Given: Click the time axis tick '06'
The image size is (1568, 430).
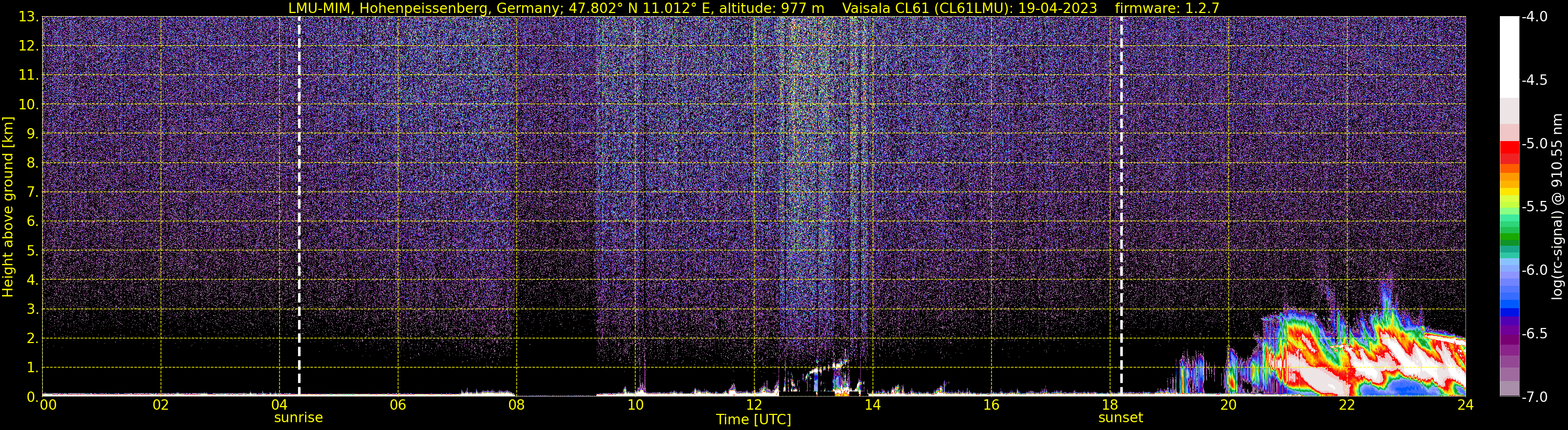Looking at the screenshot, I should [397, 405].
